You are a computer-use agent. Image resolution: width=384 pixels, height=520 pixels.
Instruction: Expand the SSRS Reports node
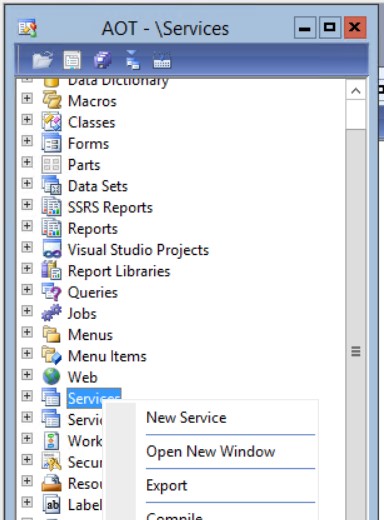coord(27,204)
